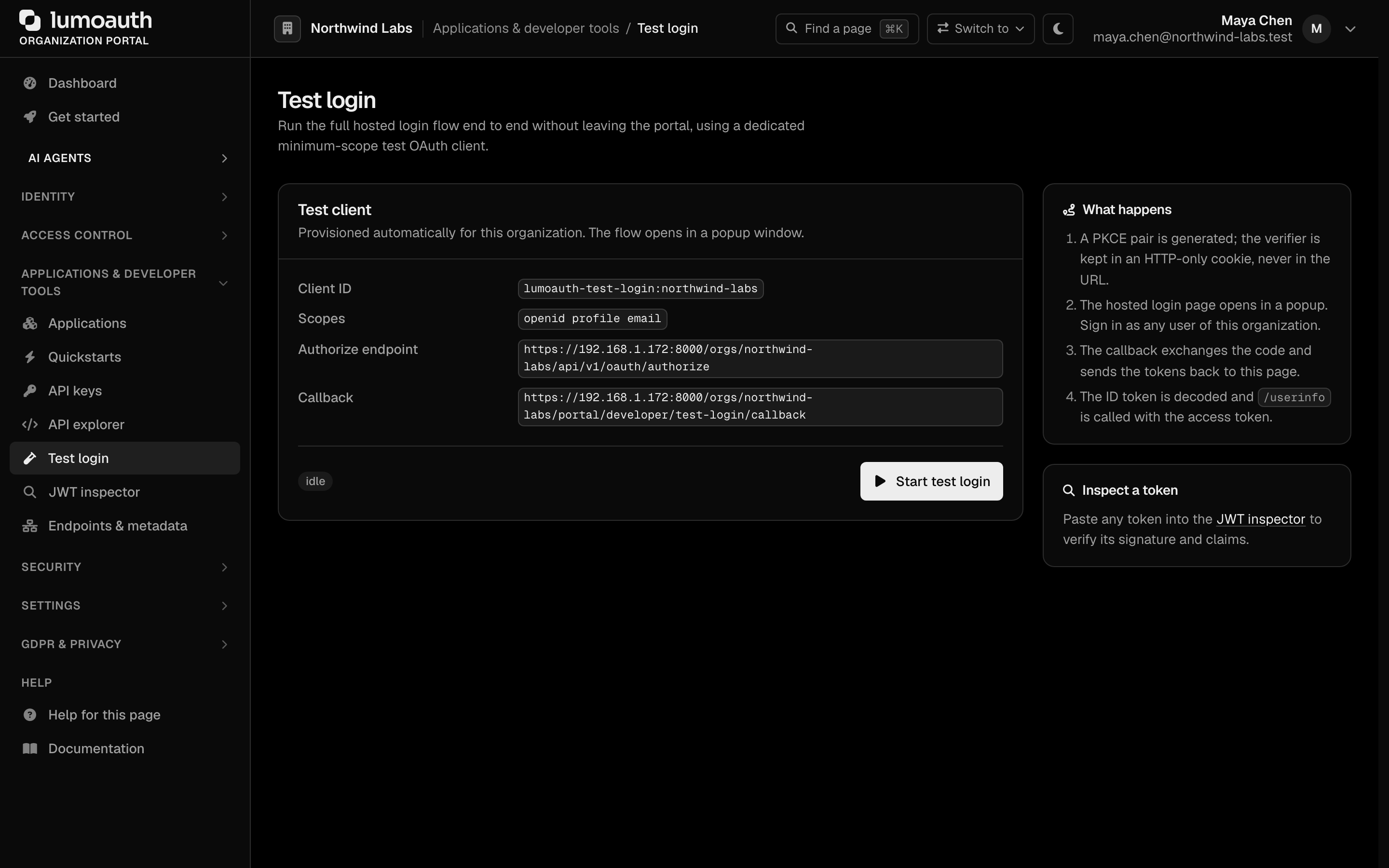1389x868 pixels.
Task: Open the Switch to dropdown
Action: [x=980, y=29]
